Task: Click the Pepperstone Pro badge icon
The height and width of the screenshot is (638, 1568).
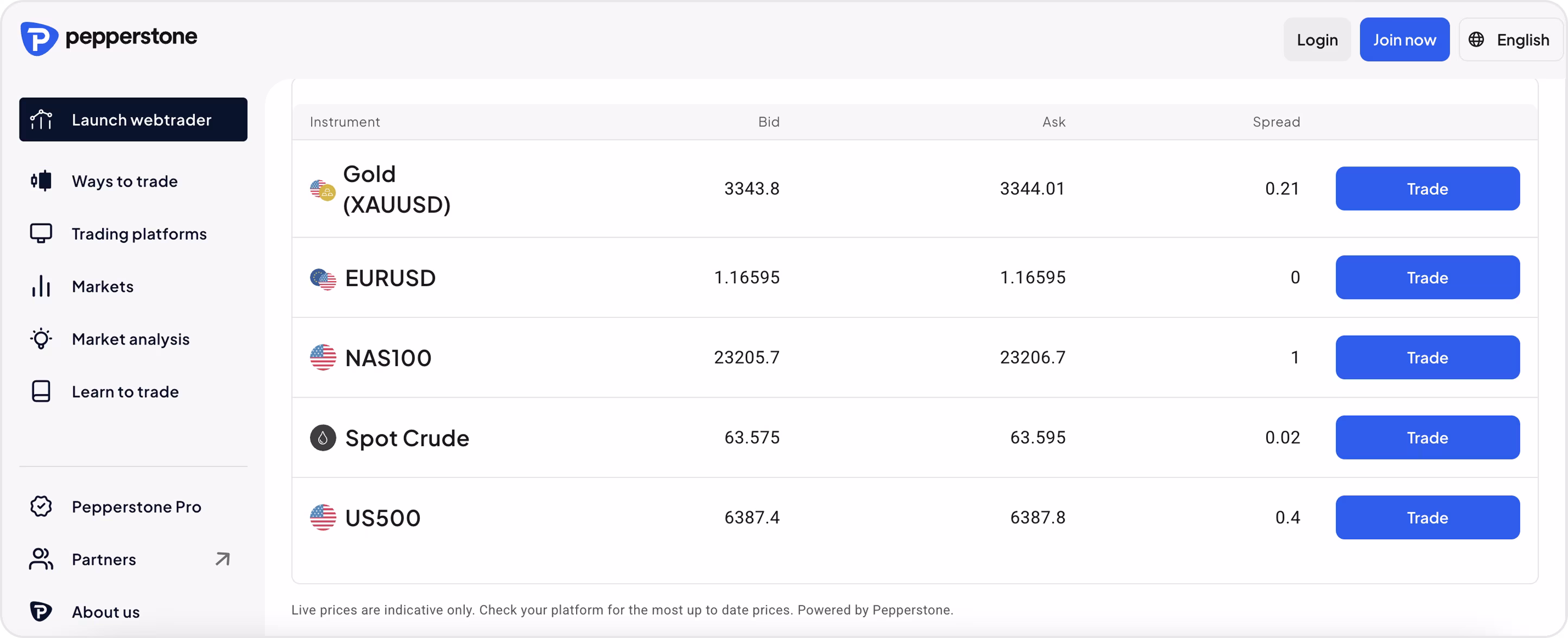Action: coord(41,507)
